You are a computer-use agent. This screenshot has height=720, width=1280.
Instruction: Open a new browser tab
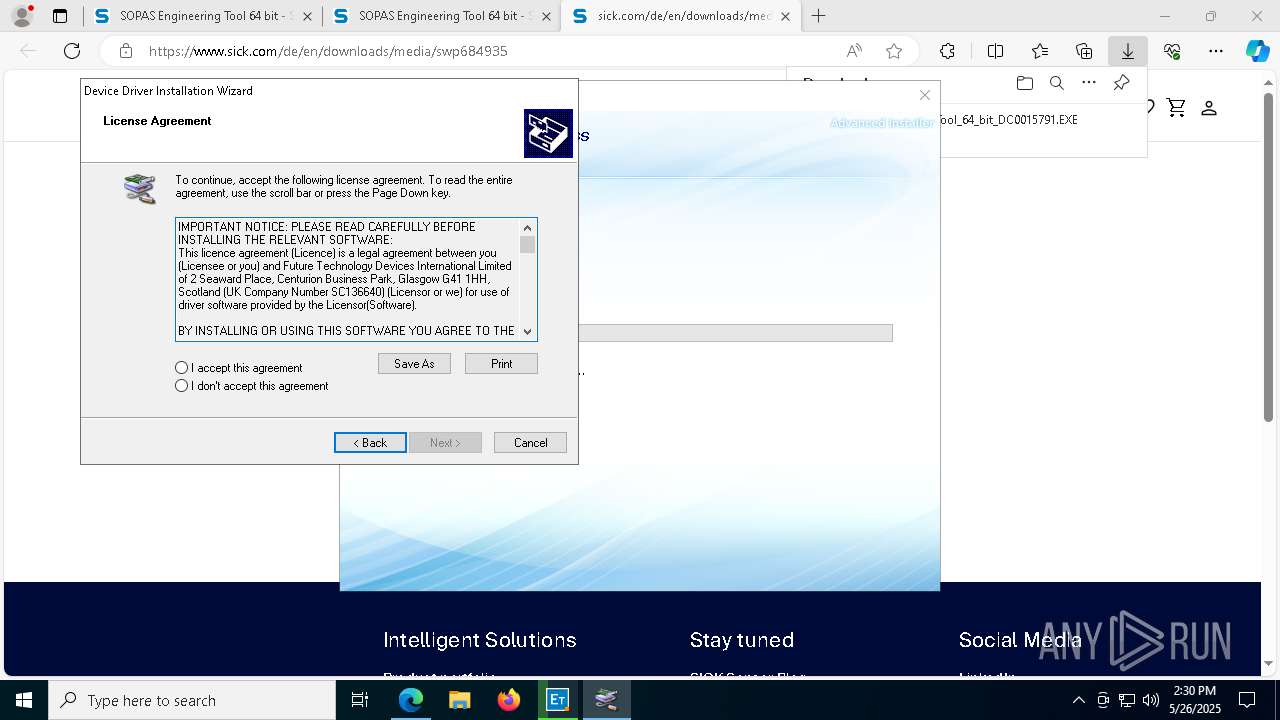pyautogui.click(x=819, y=16)
